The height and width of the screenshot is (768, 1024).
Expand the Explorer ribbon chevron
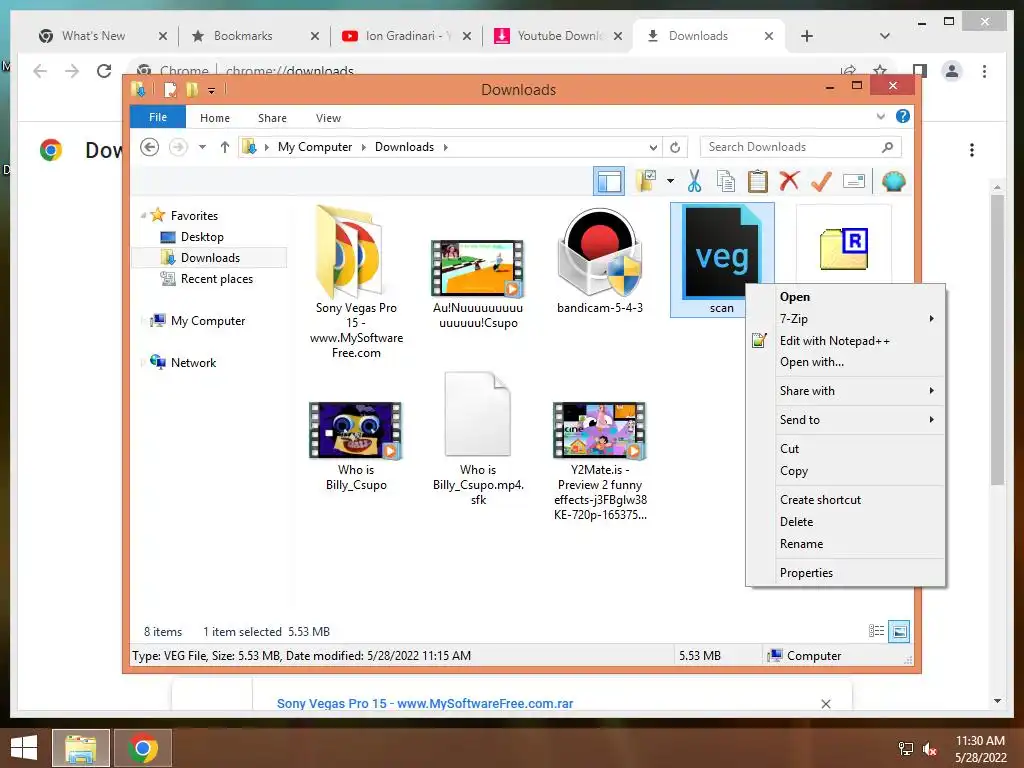click(x=880, y=116)
